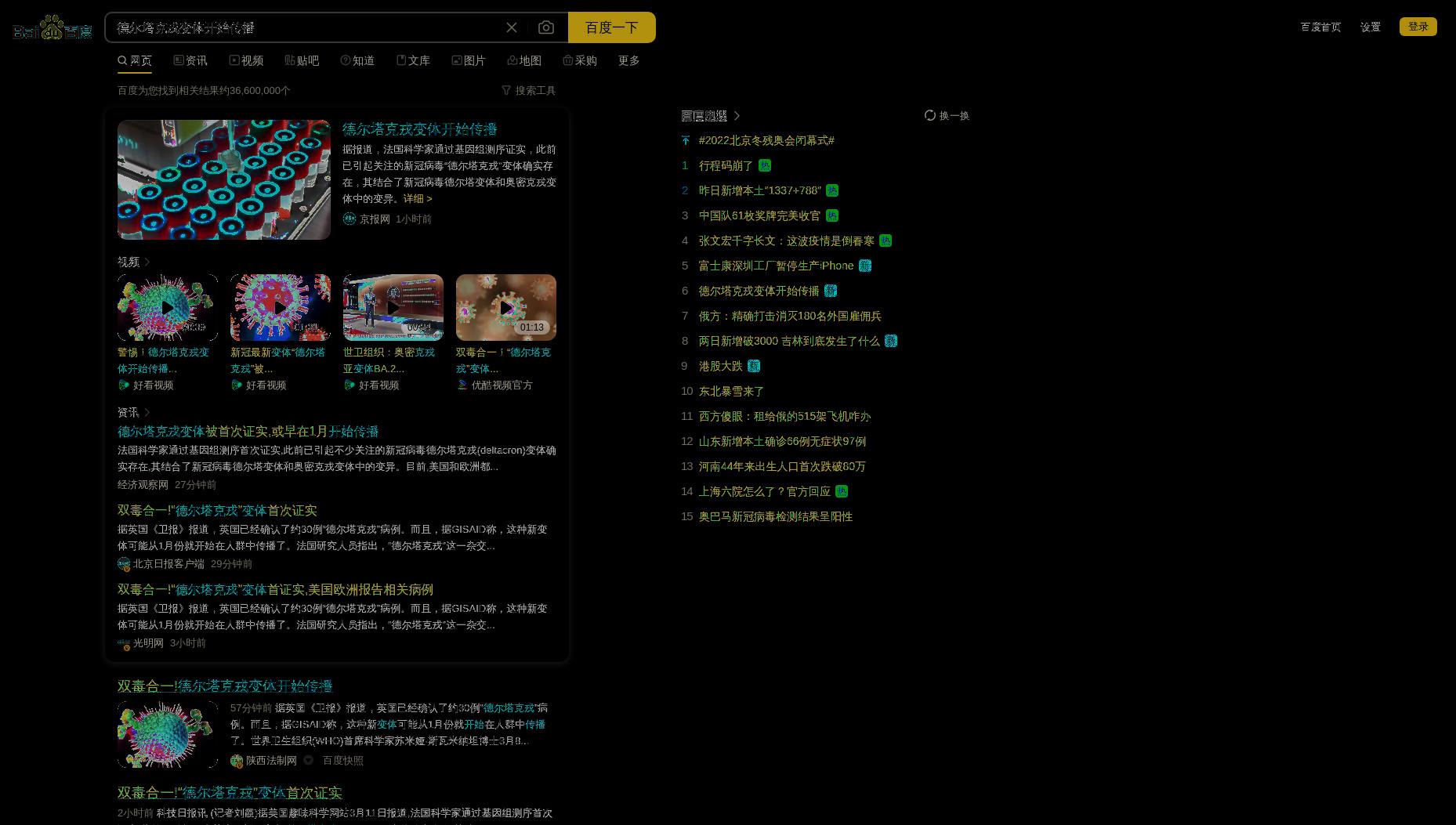
Task: Click 新 badge beside 港股大跌
Action: (x=754, y=366)
